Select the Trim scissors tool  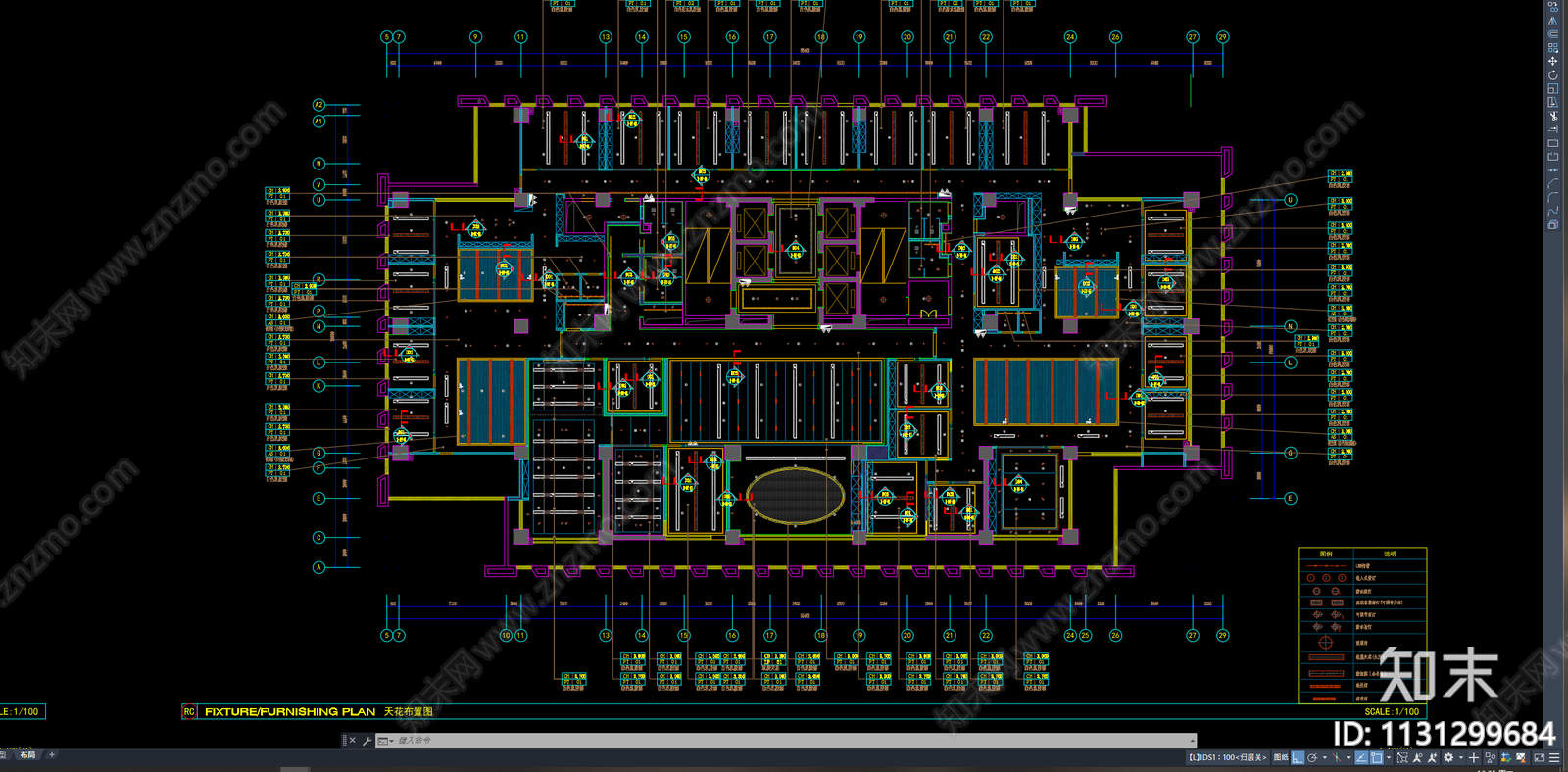pos(1552,116)
